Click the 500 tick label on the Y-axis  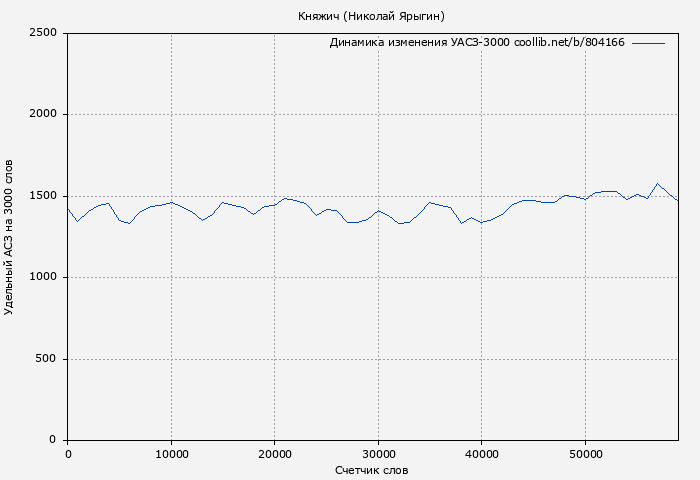pos(45,359)
